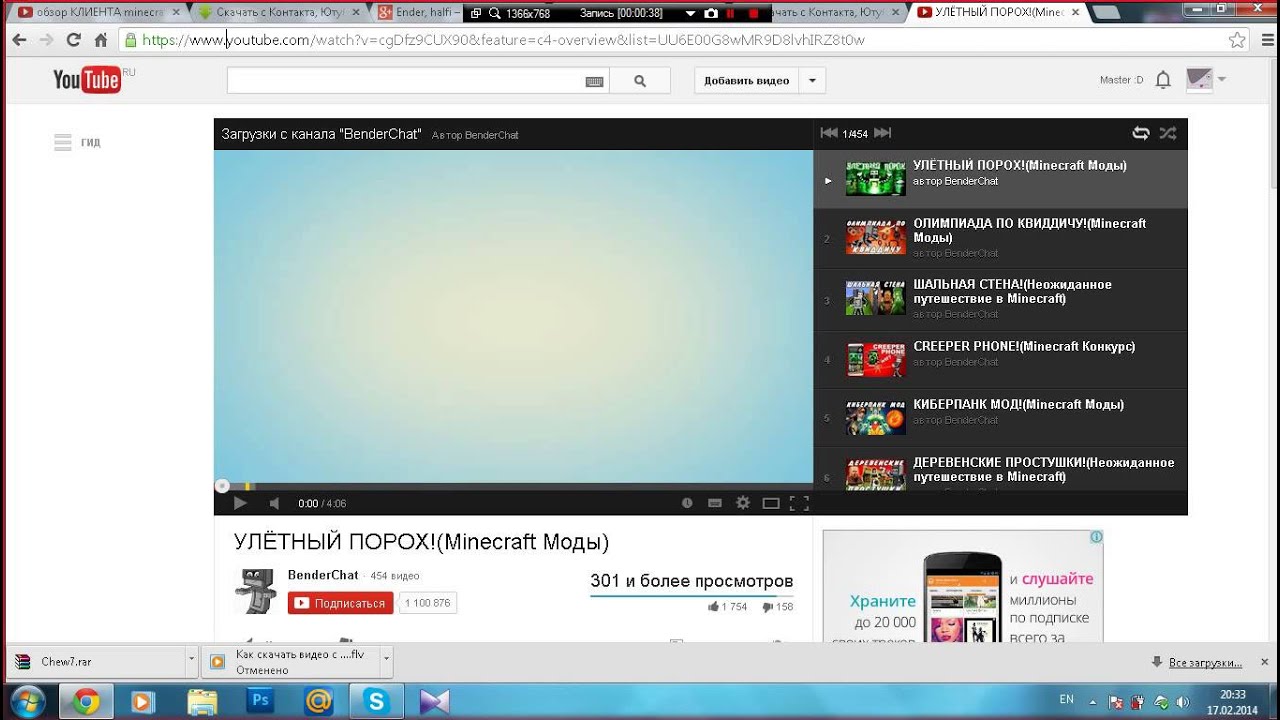
Task: Click the EN language indicator in tray
Action: (1067, 700)
